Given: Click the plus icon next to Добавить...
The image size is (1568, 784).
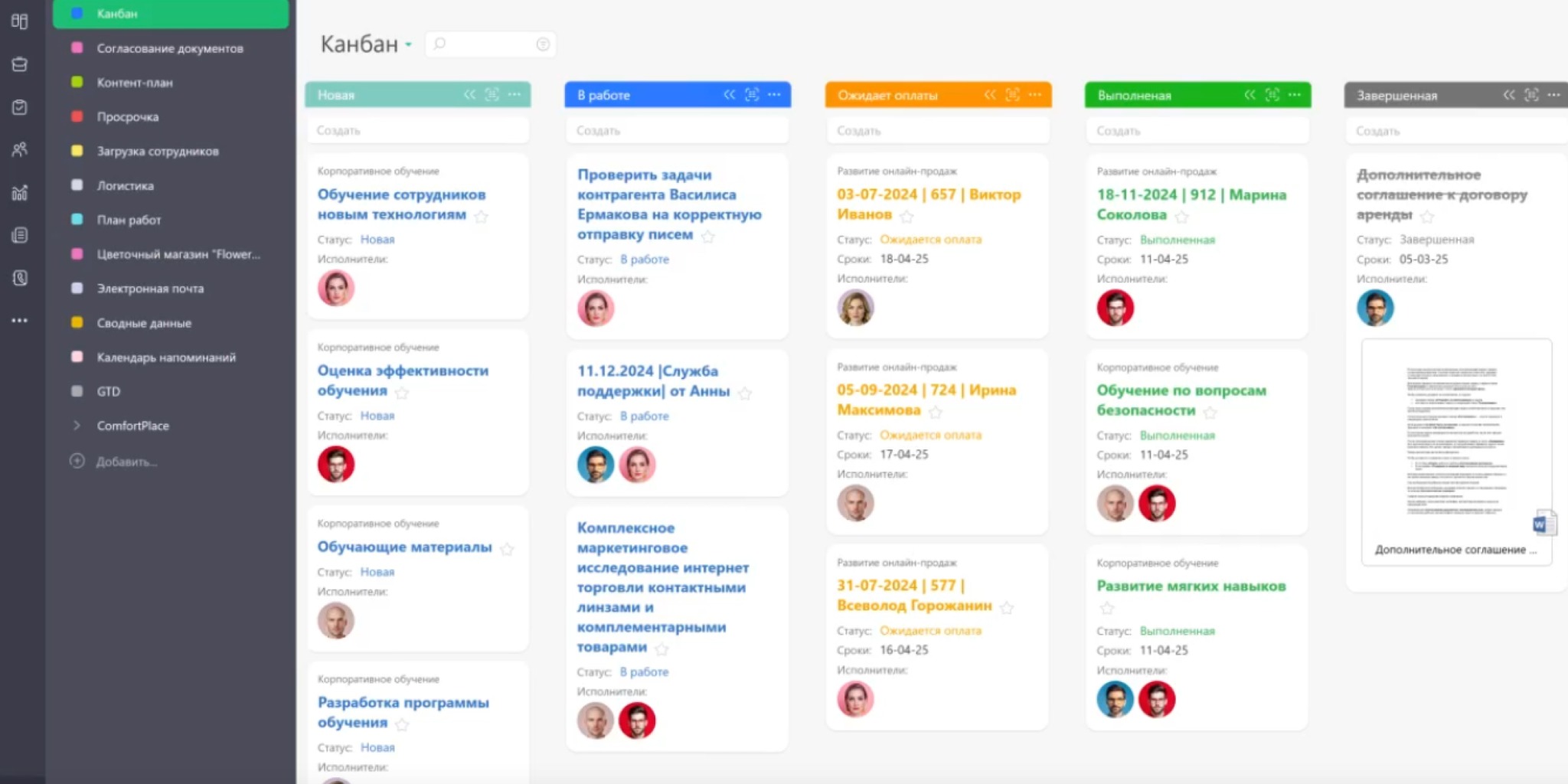Looking at the screenshot, I should click(x=77, y=461).
